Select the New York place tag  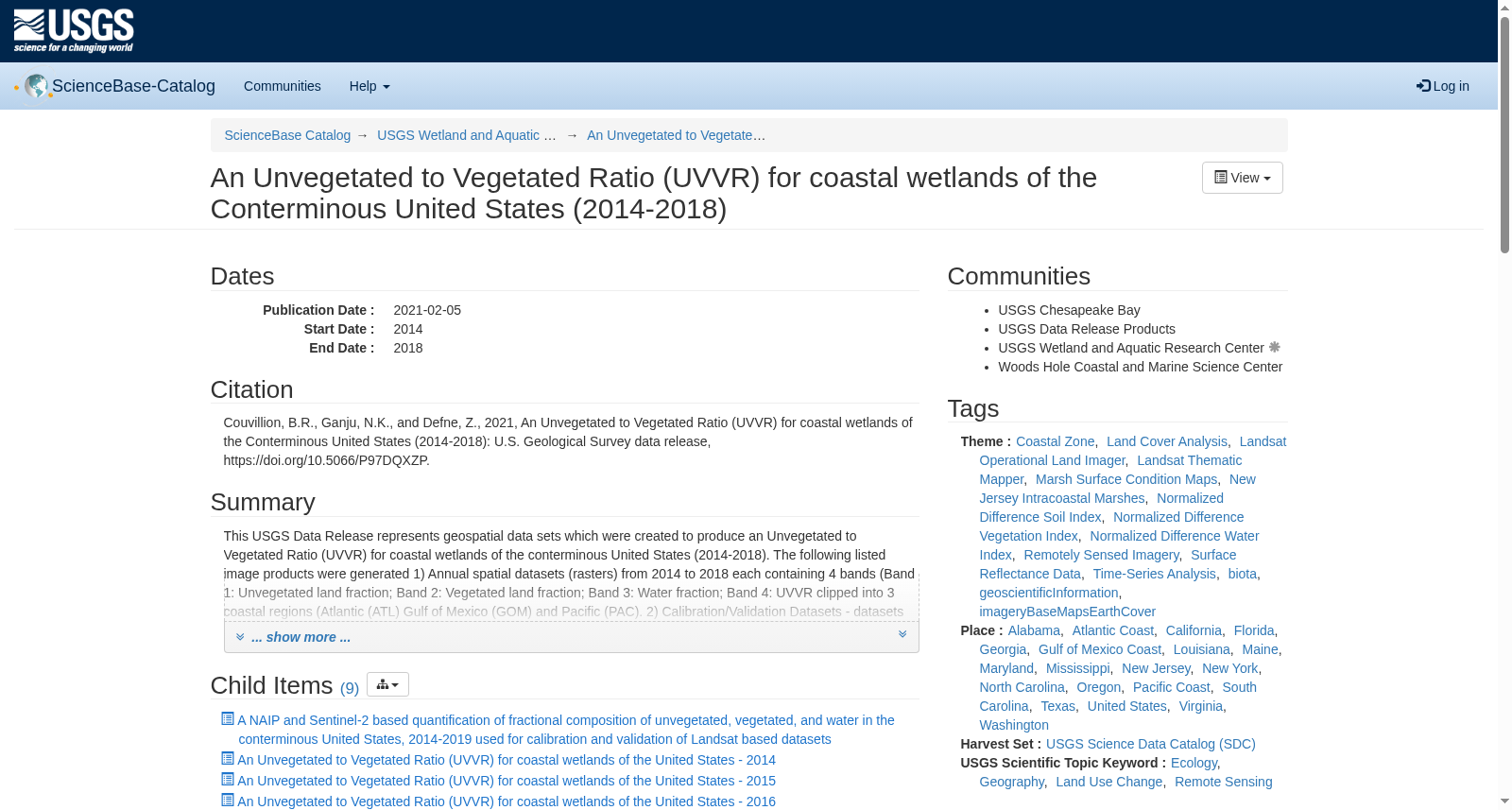click(1230, 668)
